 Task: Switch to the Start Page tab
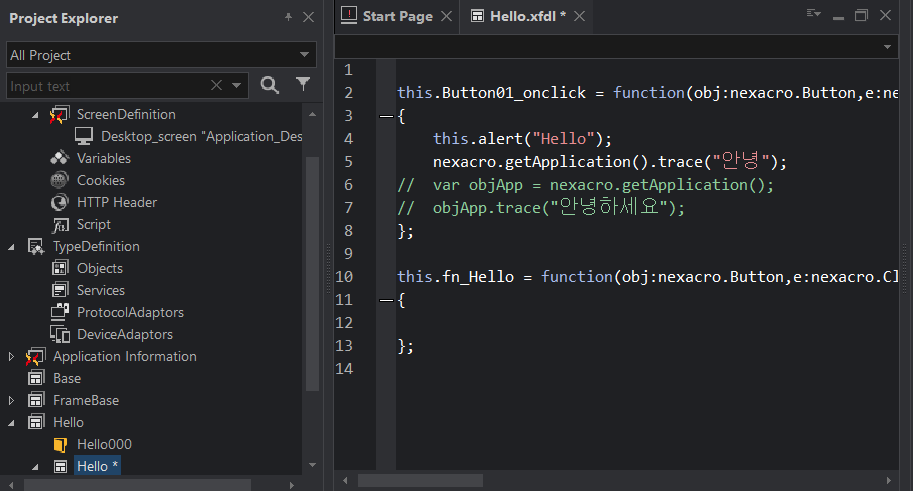coord(397,16)
